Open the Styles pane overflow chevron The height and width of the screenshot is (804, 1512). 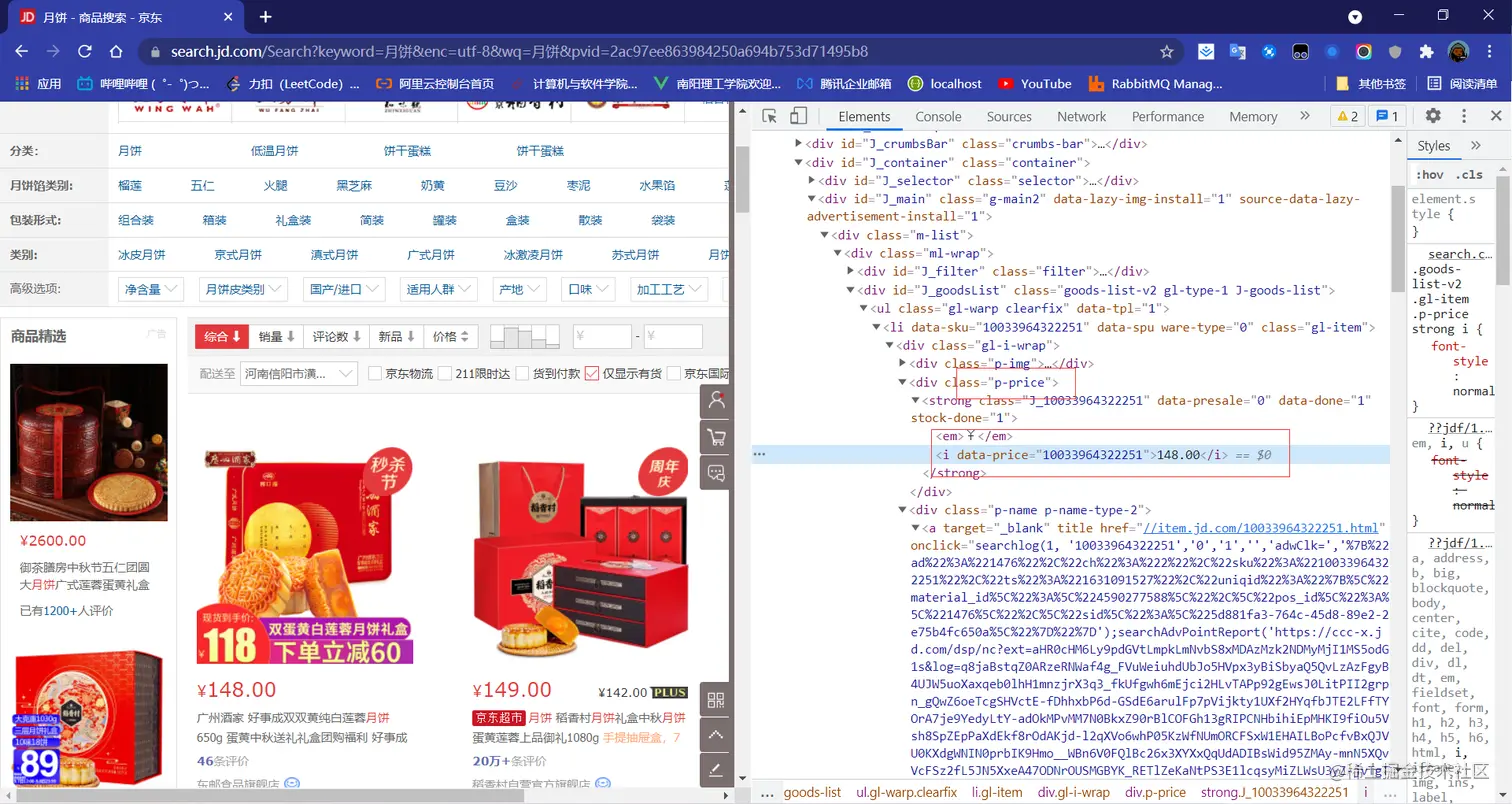tap(1475, 146)
